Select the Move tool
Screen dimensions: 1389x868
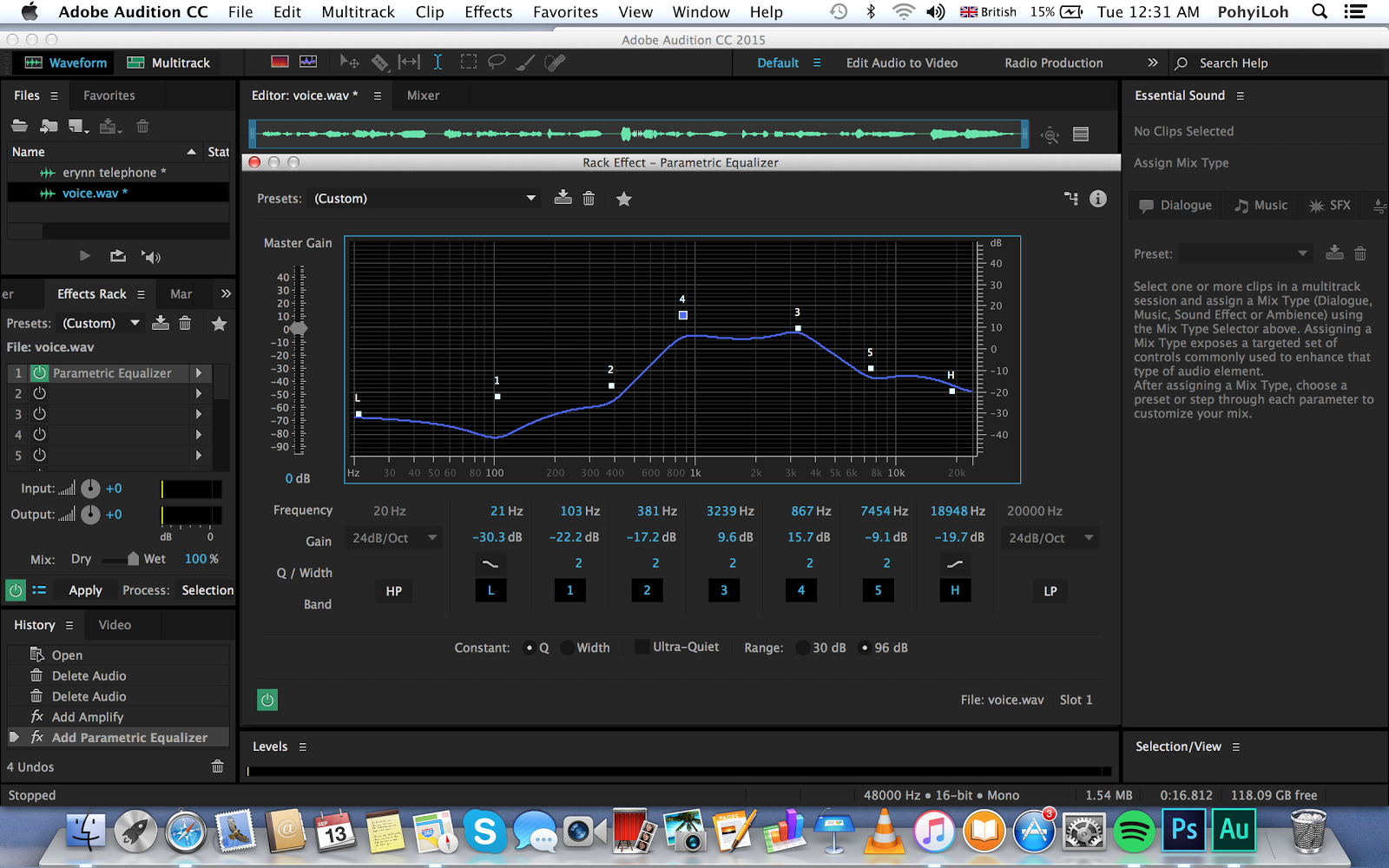point(349,62)
